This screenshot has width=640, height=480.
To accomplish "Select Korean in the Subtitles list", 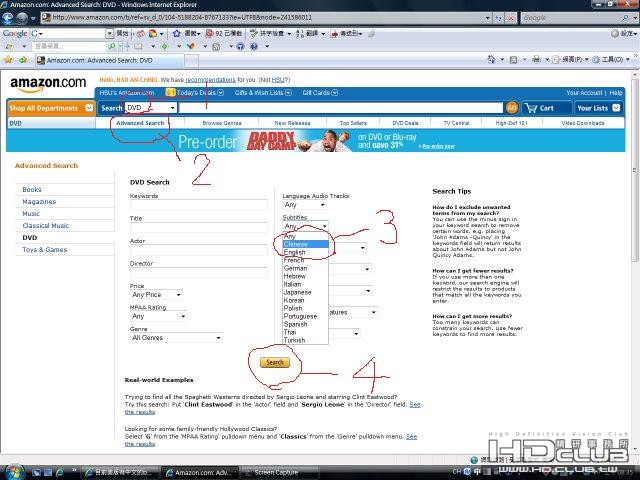I will pos(305,300).
